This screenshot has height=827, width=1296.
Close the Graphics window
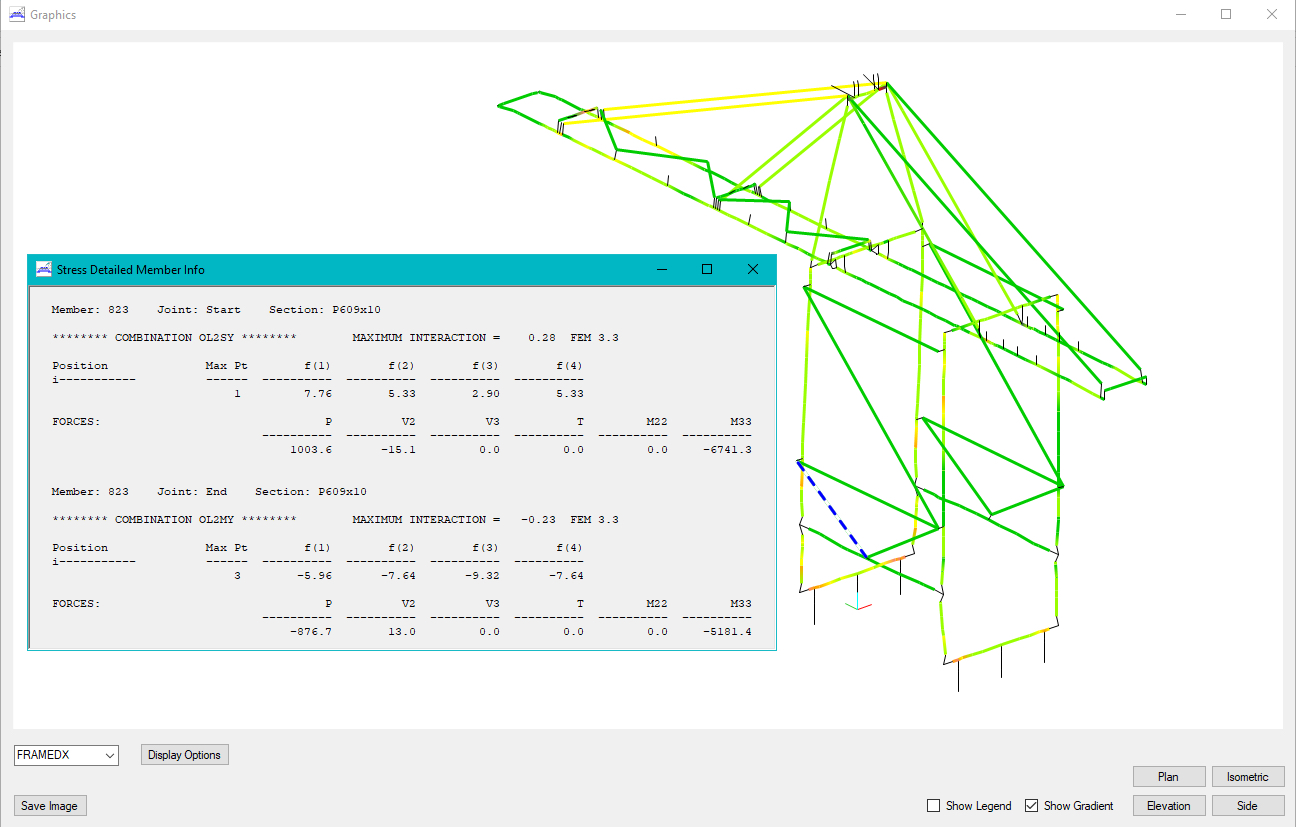(1271, 15)
